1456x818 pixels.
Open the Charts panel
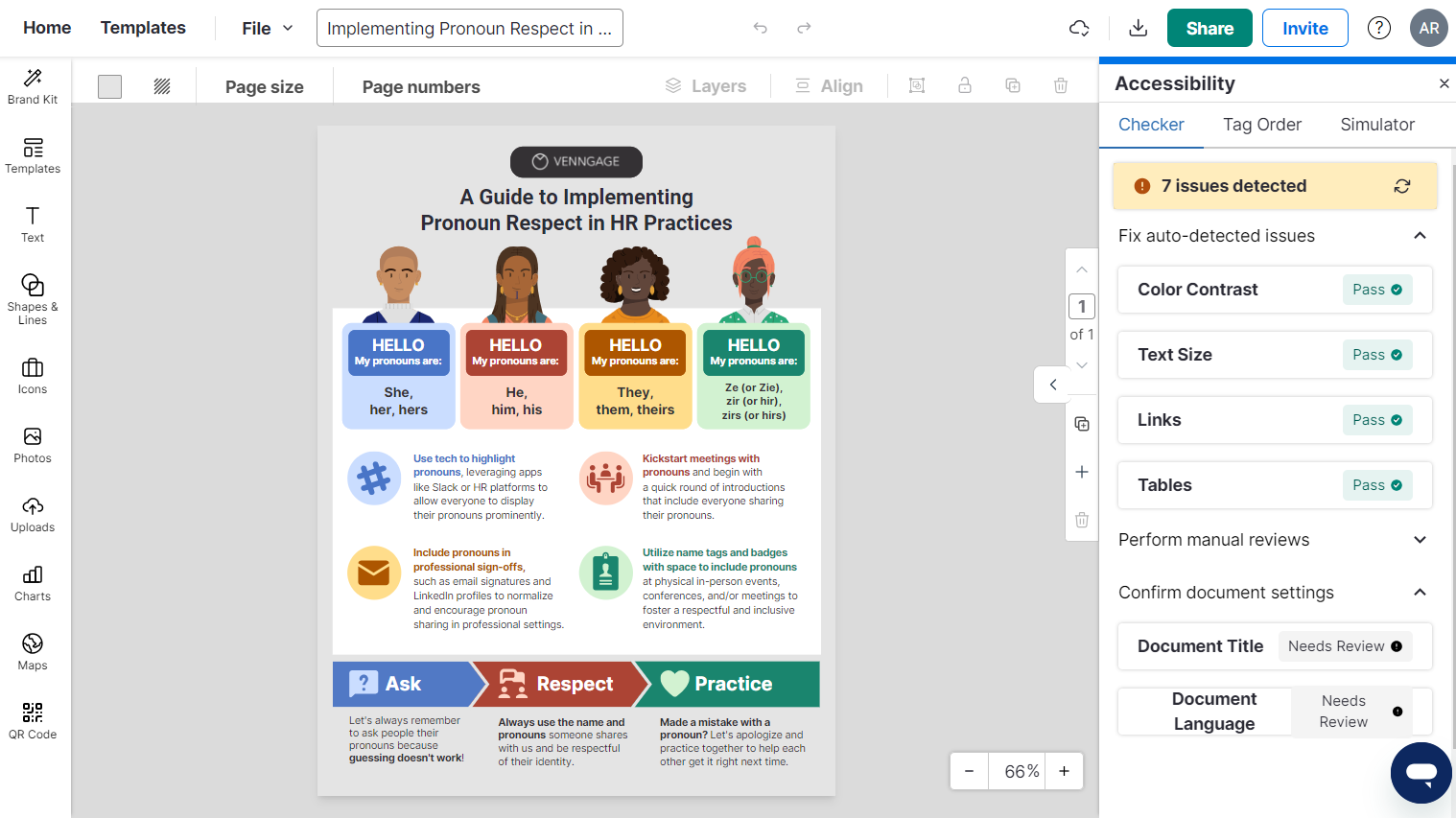[x=32, y=582]
